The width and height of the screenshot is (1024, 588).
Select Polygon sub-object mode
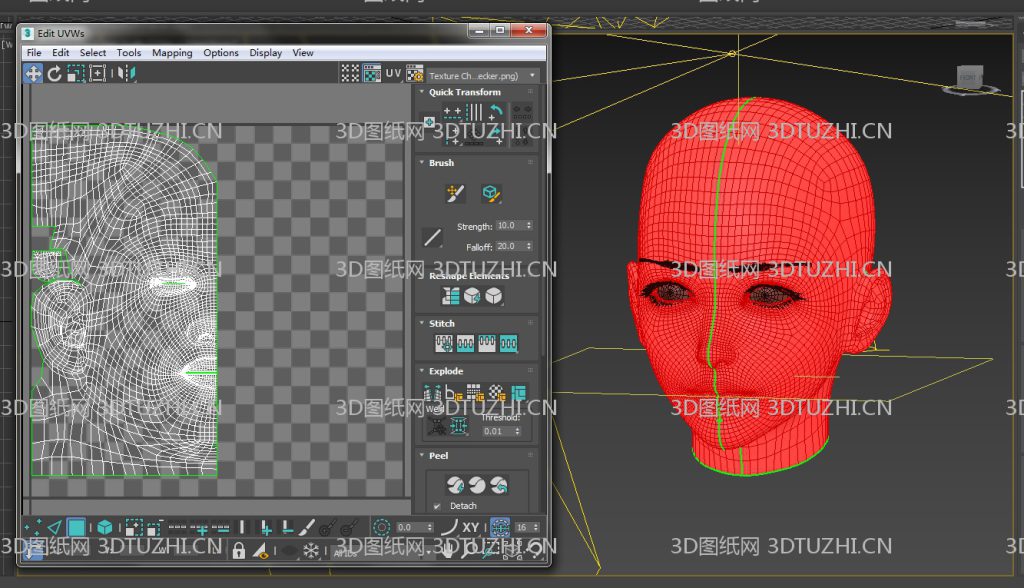[x=77, y=526]
